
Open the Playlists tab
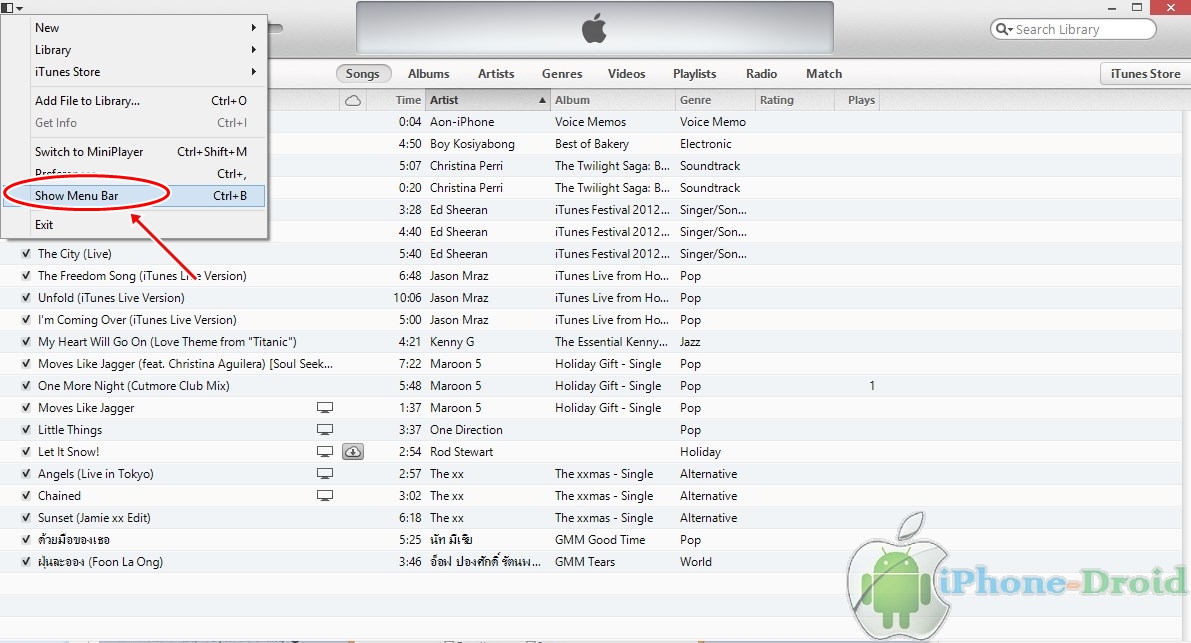(694, 74)
